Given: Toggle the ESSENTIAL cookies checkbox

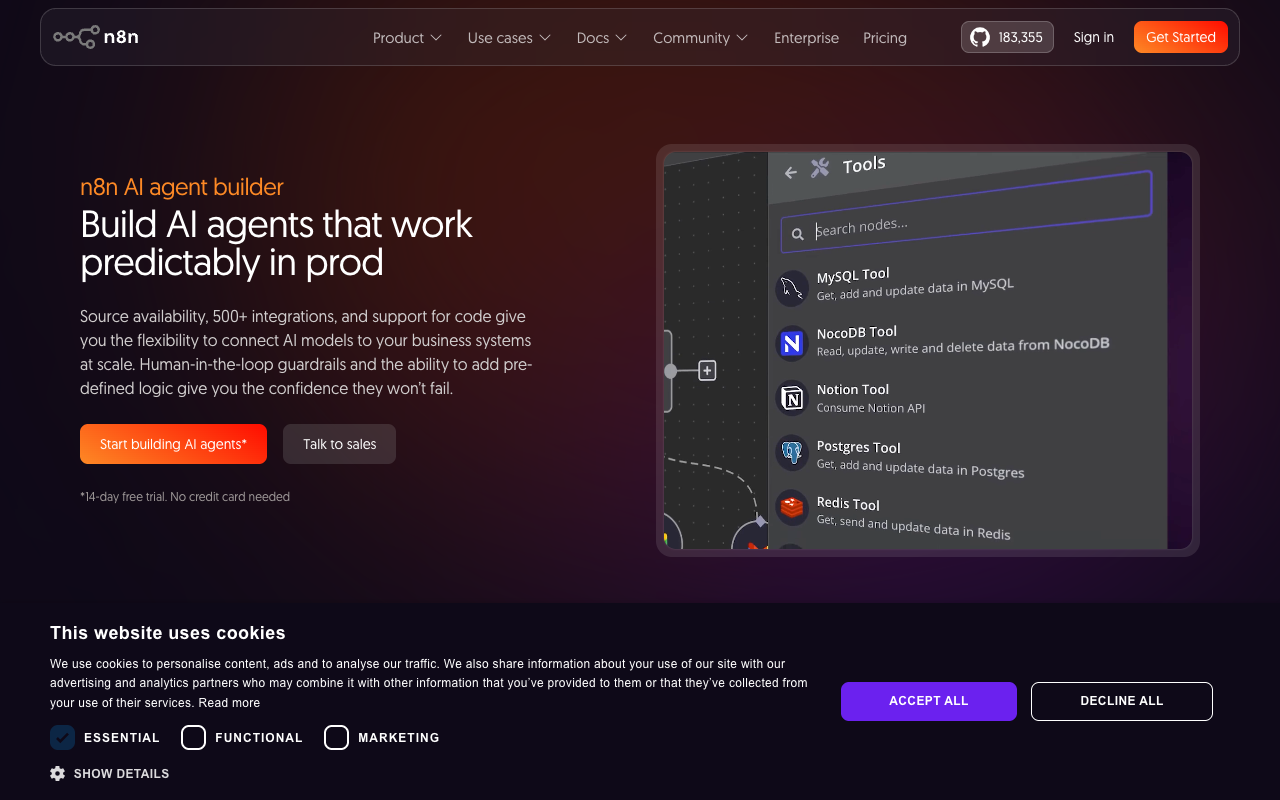Looking at the screenshot, I should (62, 737).
